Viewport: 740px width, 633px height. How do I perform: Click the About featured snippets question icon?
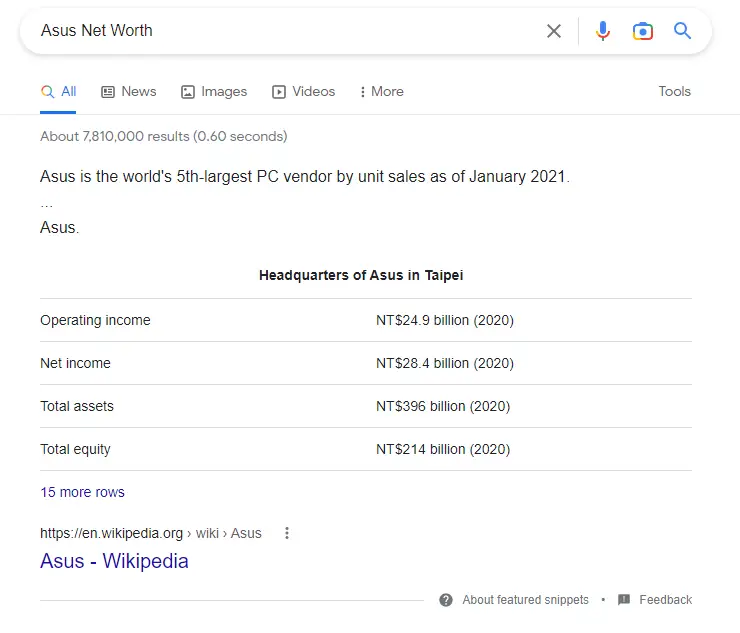(446, 599)
